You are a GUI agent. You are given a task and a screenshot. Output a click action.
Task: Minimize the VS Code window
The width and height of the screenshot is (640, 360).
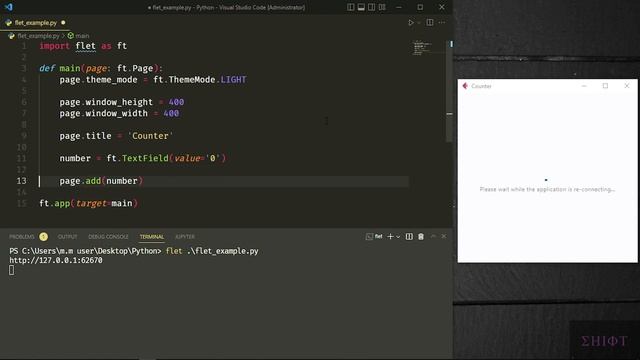click(x=399, y=7)
